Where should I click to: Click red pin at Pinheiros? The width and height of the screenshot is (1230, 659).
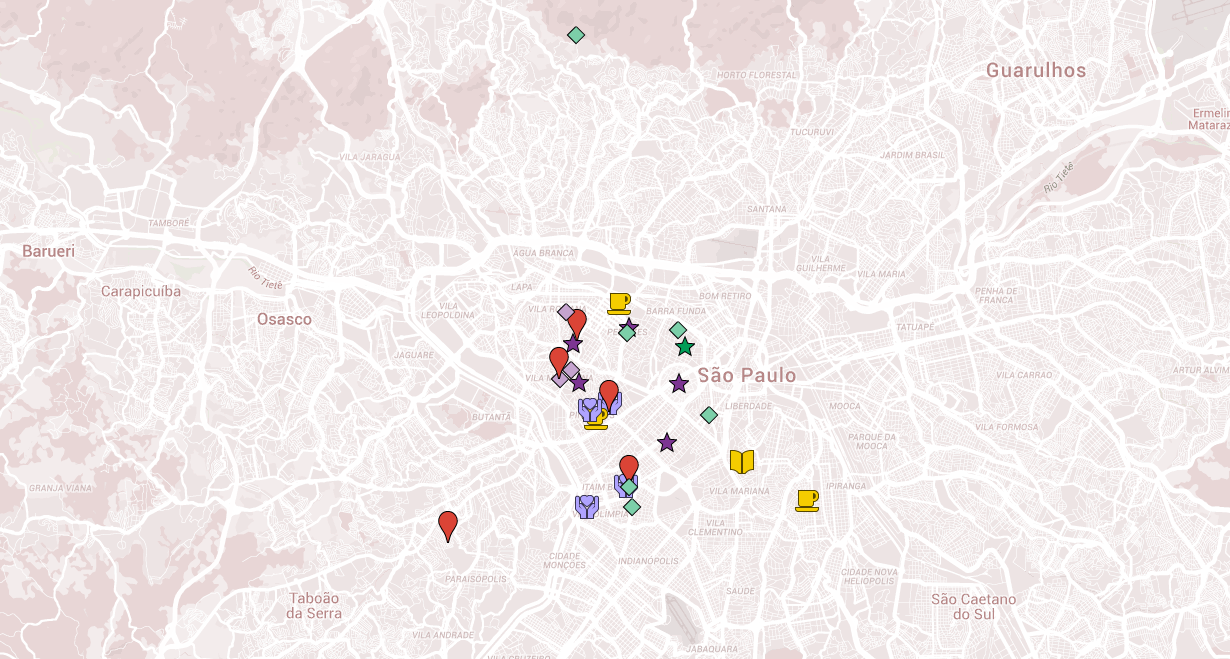(x=609, y=396)
